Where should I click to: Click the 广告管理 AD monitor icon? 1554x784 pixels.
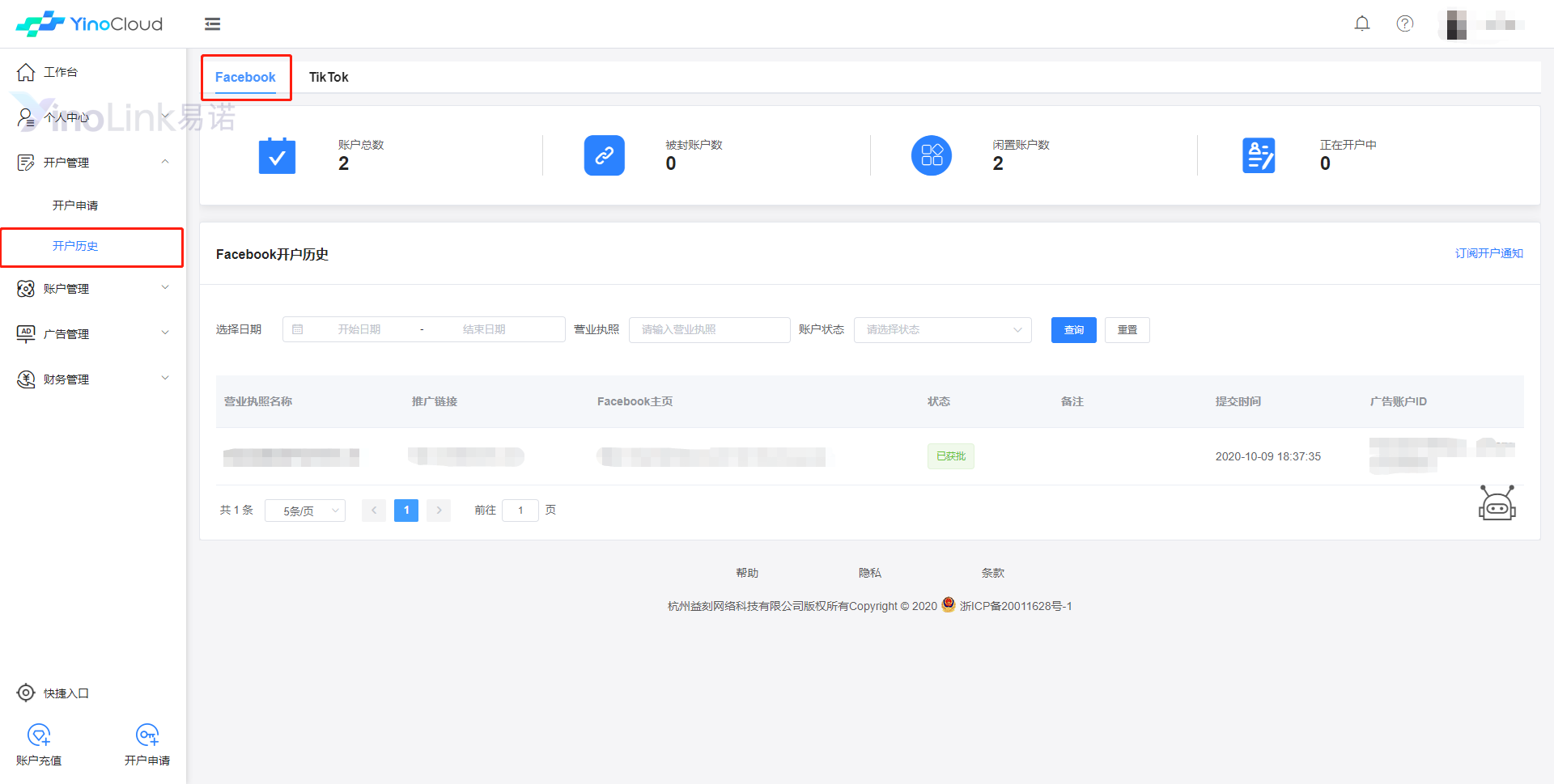click(x=26, y=334)
